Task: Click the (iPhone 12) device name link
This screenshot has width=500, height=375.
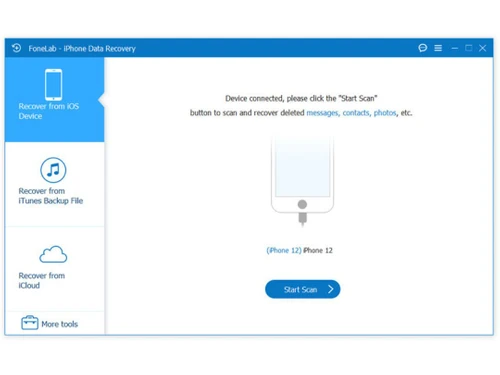Action: pos(284,250)
